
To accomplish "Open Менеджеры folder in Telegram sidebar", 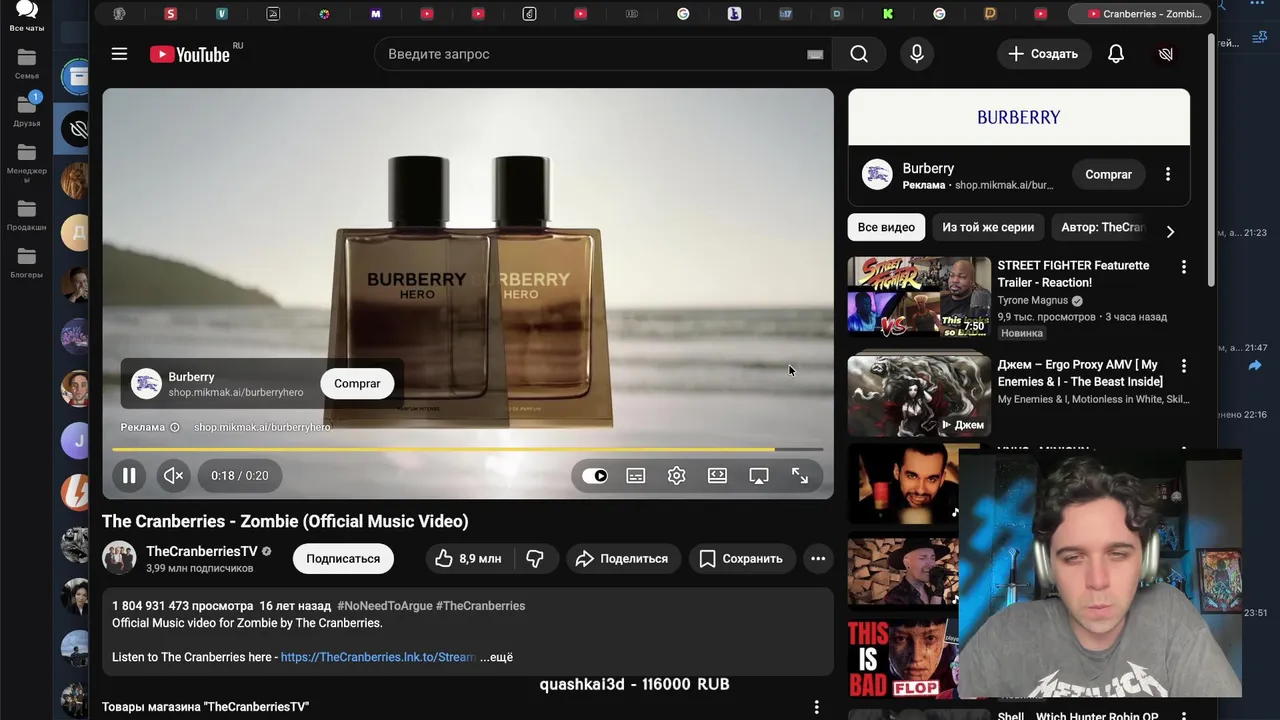I will tap(27, 162).
